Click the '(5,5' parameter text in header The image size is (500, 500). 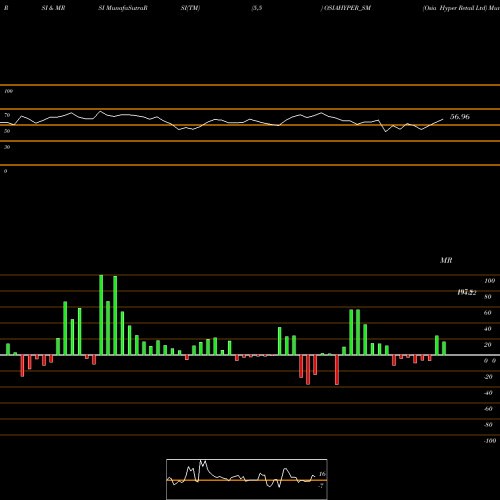coord(257,8)
